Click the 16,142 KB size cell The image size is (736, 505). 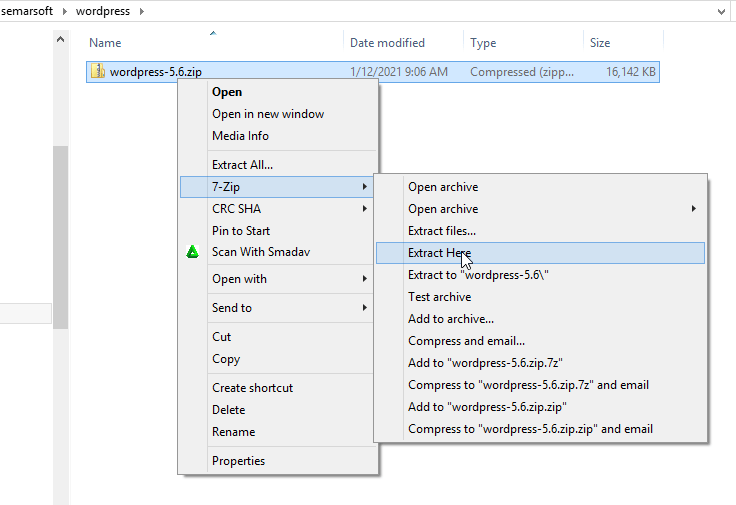click(x=630, y=72)
